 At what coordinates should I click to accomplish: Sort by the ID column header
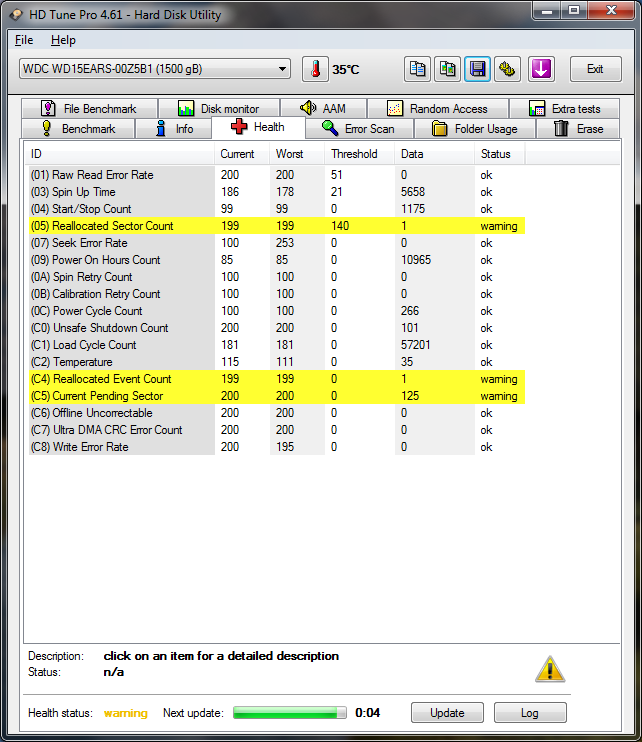(x=119, y=154)
